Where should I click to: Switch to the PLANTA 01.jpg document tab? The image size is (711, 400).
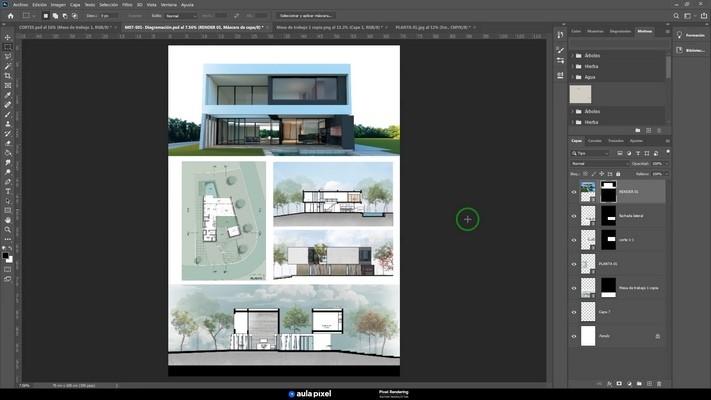click(x=433, y=28)
